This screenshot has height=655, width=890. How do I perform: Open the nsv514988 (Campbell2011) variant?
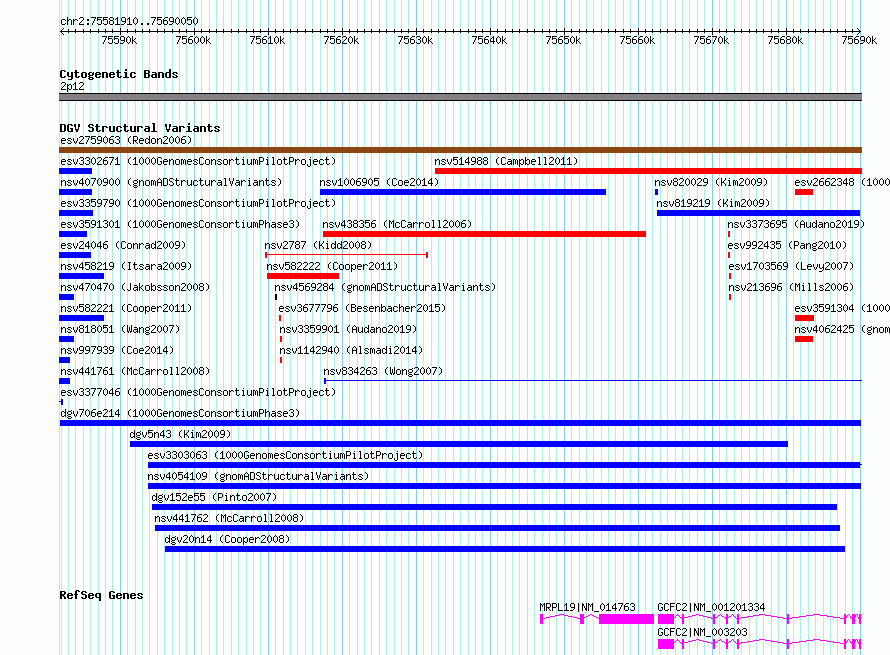pos(506,161)
